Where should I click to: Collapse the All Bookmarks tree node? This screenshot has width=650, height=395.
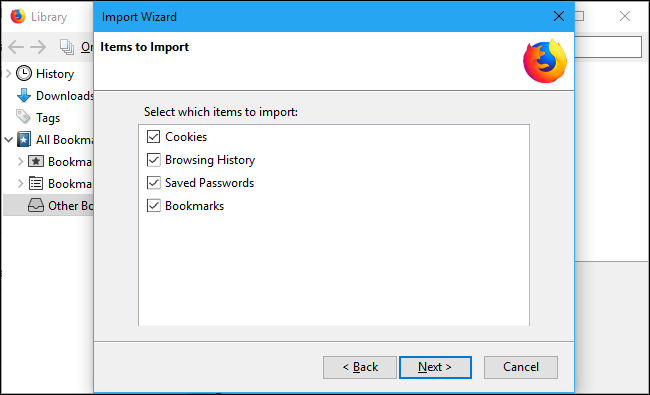pos(8,140)
